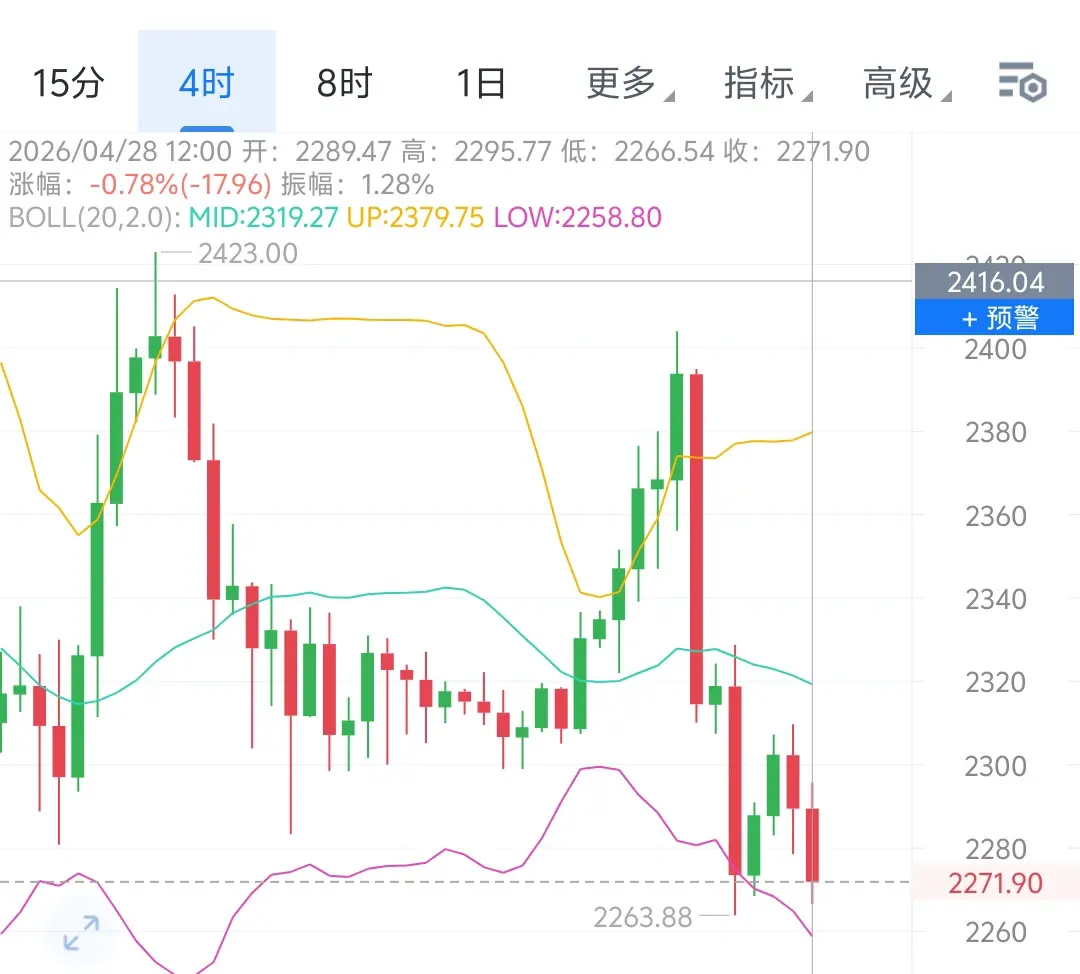
Task: Tap the 开: 2289.47 open value
Action: pyautogui.click(x=317, y=152)
